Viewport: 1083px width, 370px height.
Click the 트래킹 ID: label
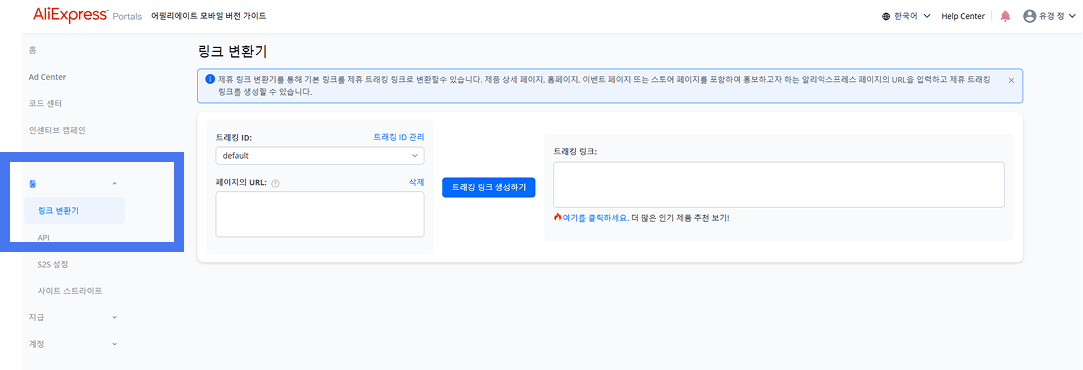pos(234,137)
